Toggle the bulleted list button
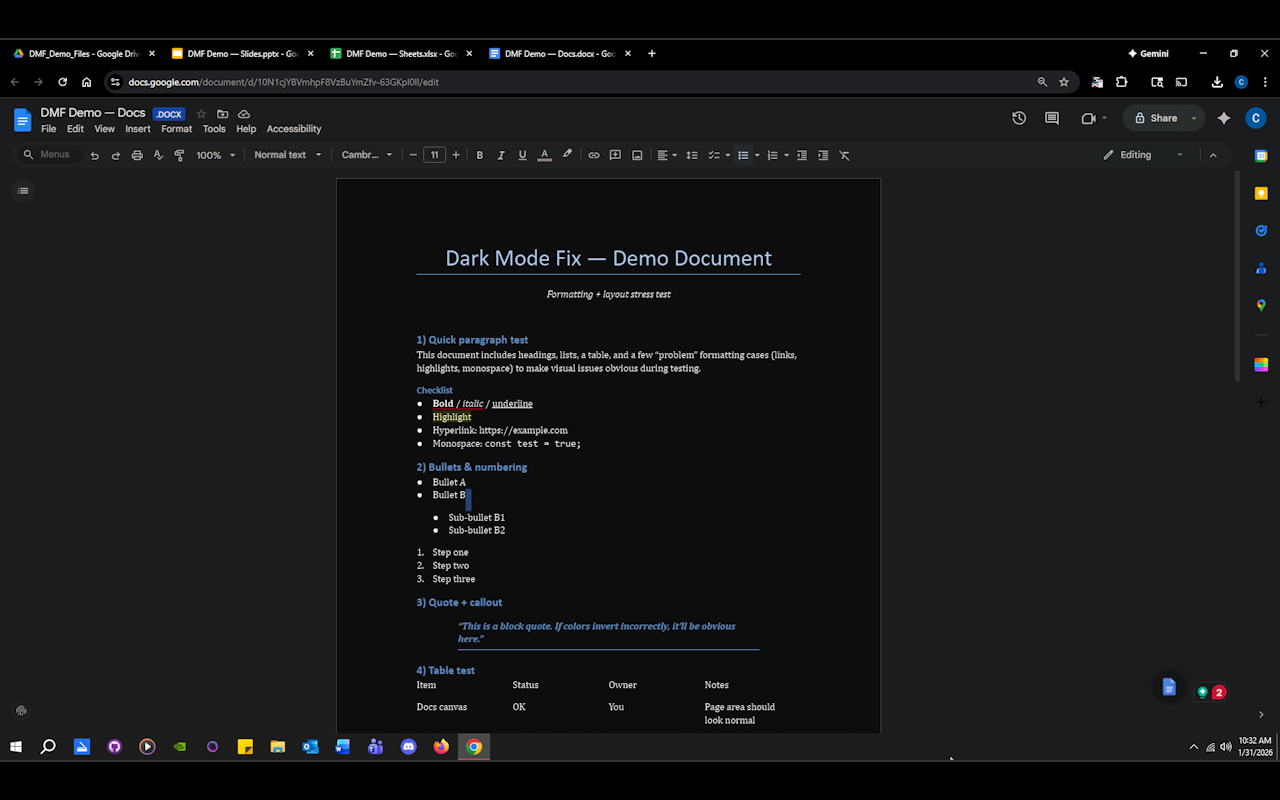This screenshot has width=1280, height=800. [743, 155]
